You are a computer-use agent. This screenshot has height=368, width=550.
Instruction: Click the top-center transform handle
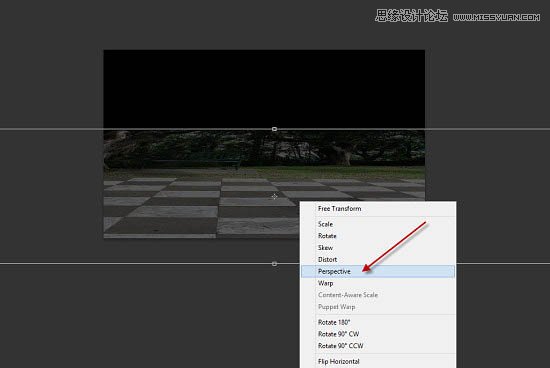tap(274, 129)
